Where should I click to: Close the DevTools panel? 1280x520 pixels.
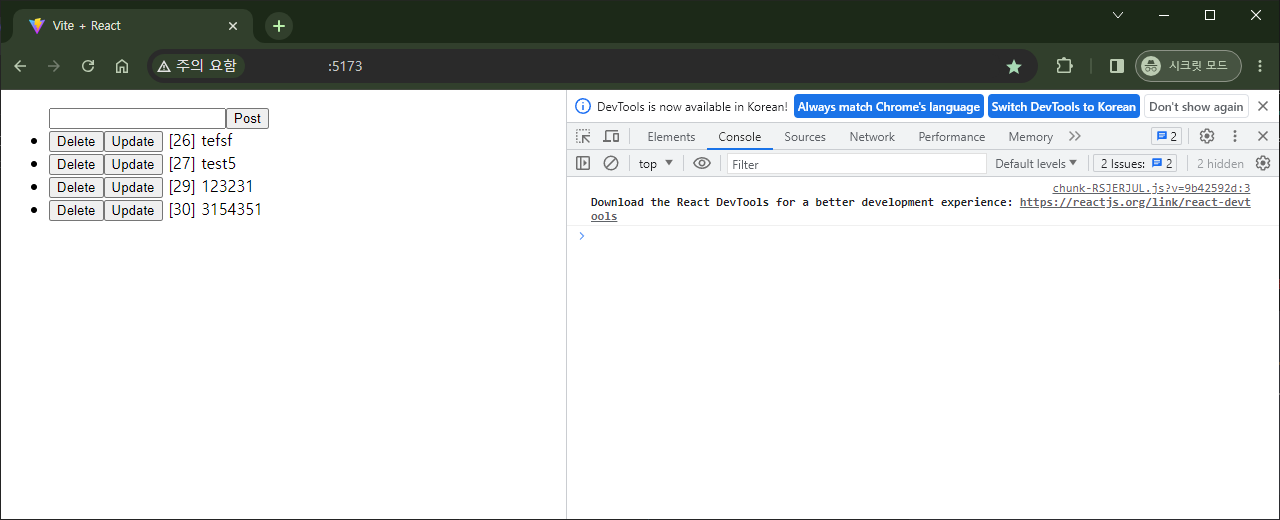pos(1263,136)
